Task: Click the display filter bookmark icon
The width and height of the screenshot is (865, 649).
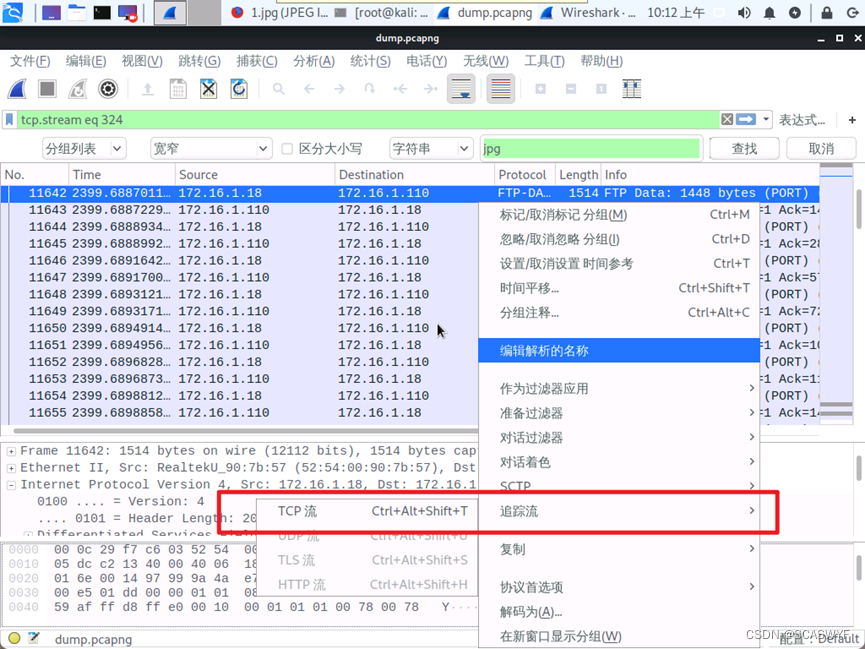Action: click(9, 120)
